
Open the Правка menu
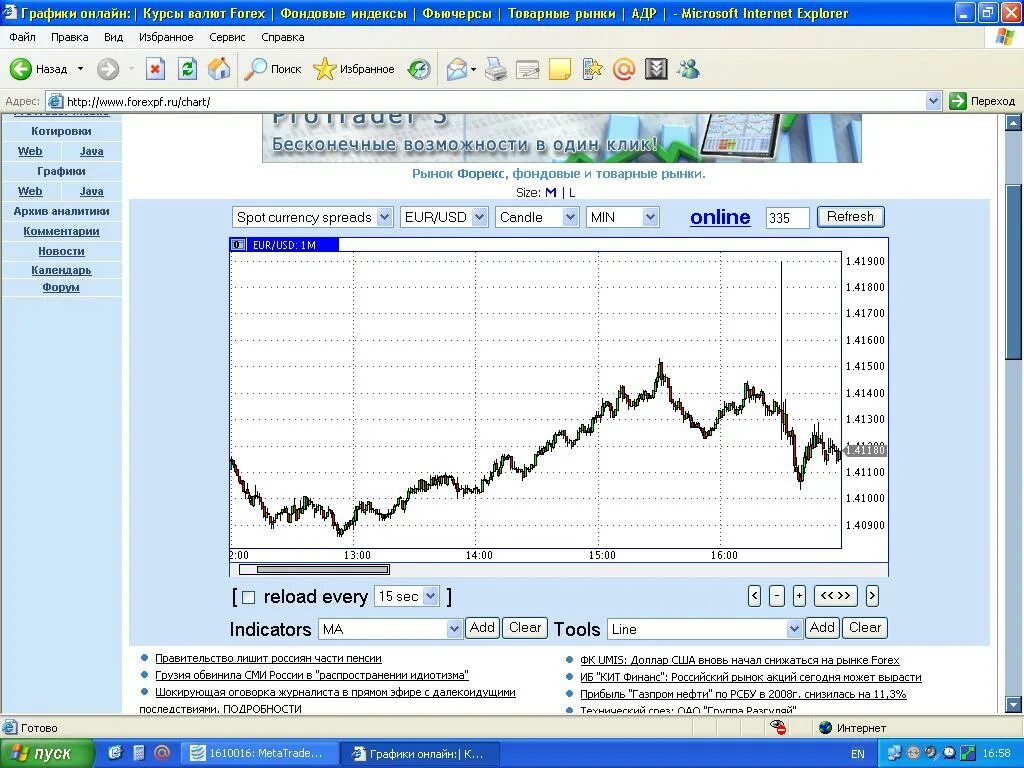point(69,37)
